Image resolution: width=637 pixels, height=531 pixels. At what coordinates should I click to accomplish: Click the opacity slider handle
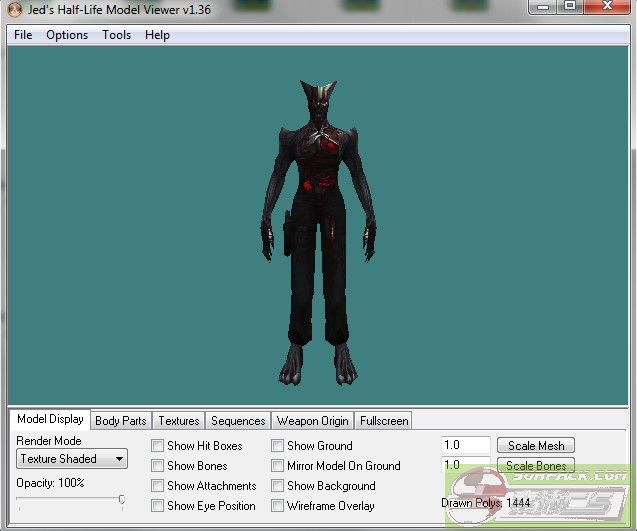point(121,499)
